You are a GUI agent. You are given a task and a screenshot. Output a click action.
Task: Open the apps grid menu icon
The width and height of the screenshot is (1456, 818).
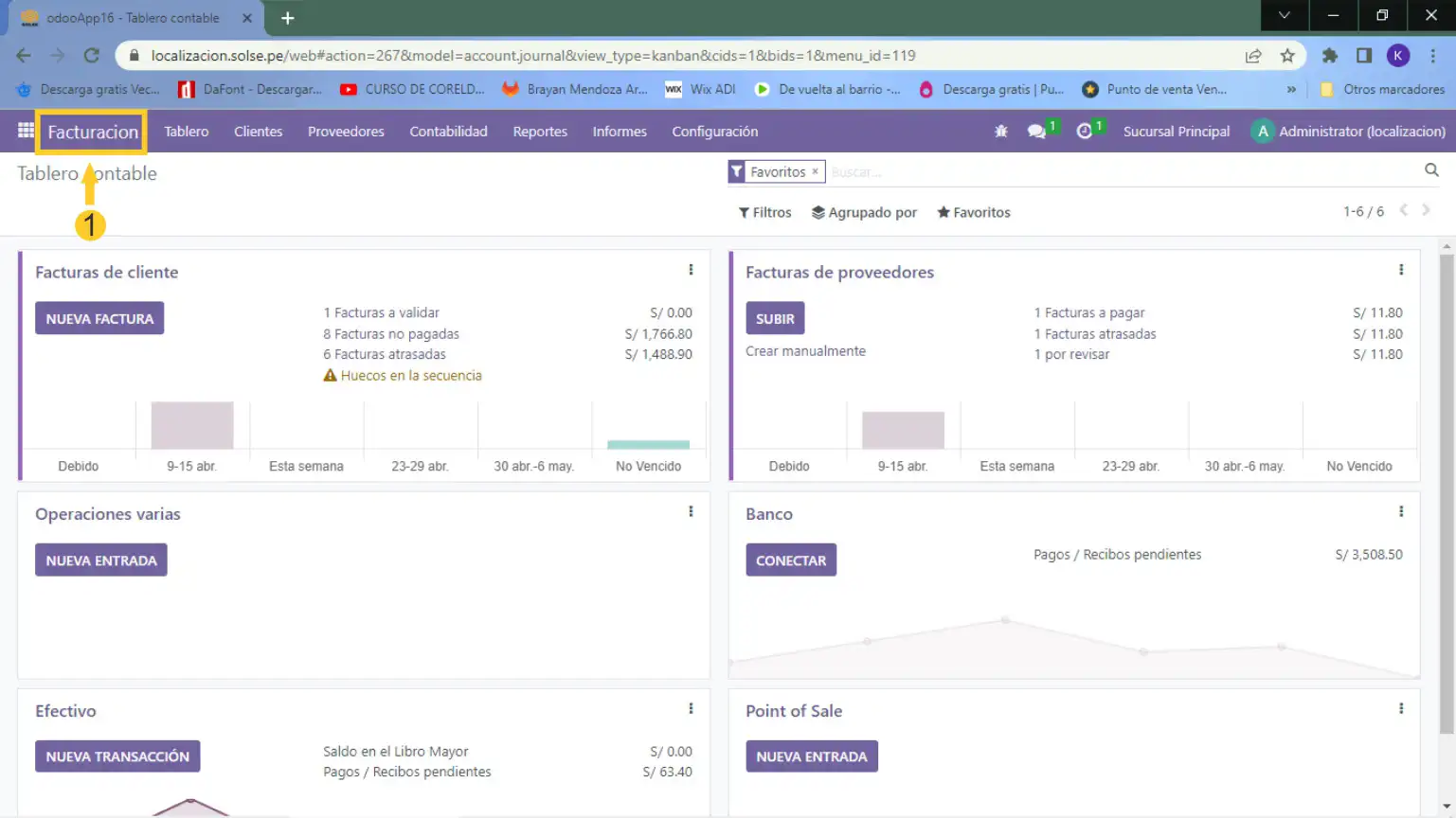tap(26, 132)
